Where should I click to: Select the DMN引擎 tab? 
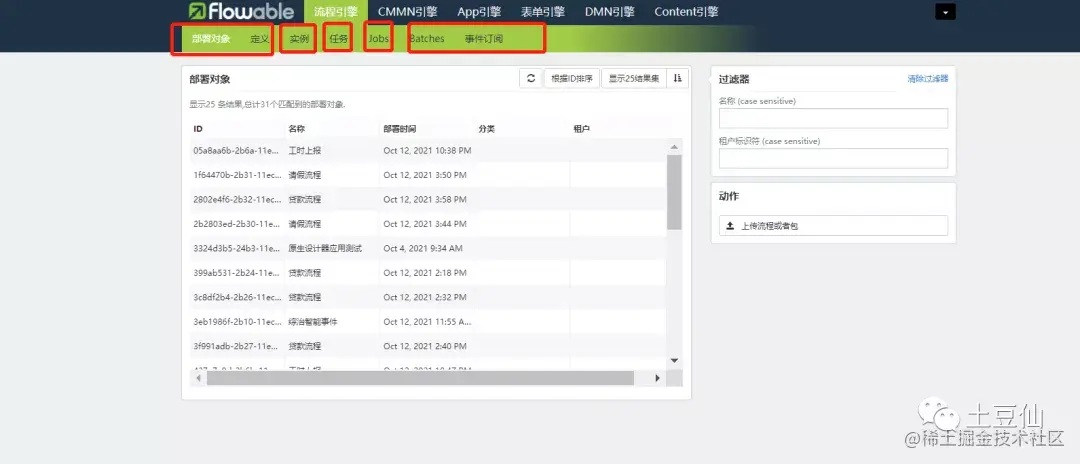click(610, 12)
